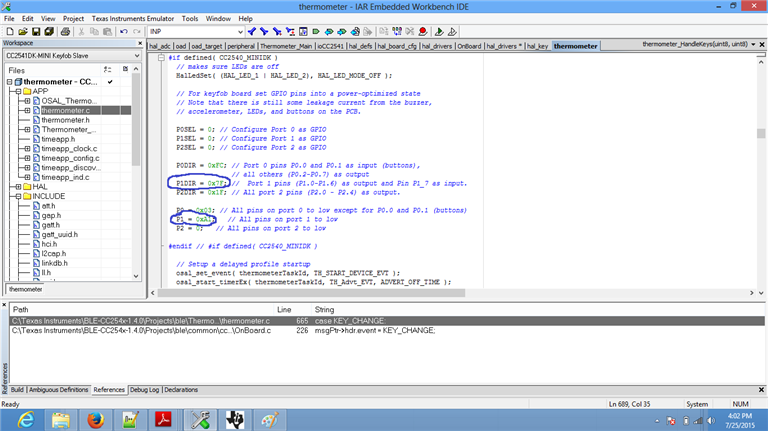This screenshot has width=768, height=431.
Task: Click the Paste toolbar icon
Action: [x=107, y=31]
